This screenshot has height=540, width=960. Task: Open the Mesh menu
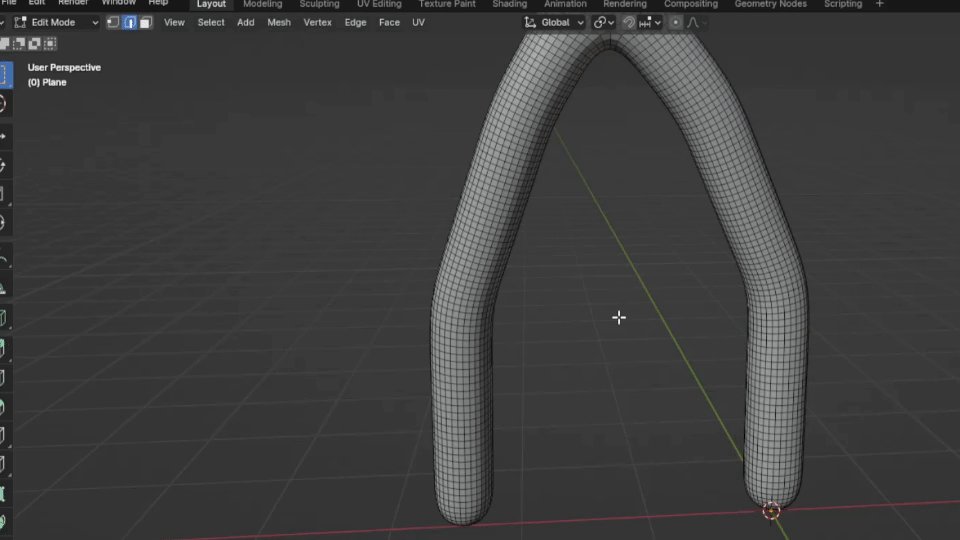pos(279,22)
